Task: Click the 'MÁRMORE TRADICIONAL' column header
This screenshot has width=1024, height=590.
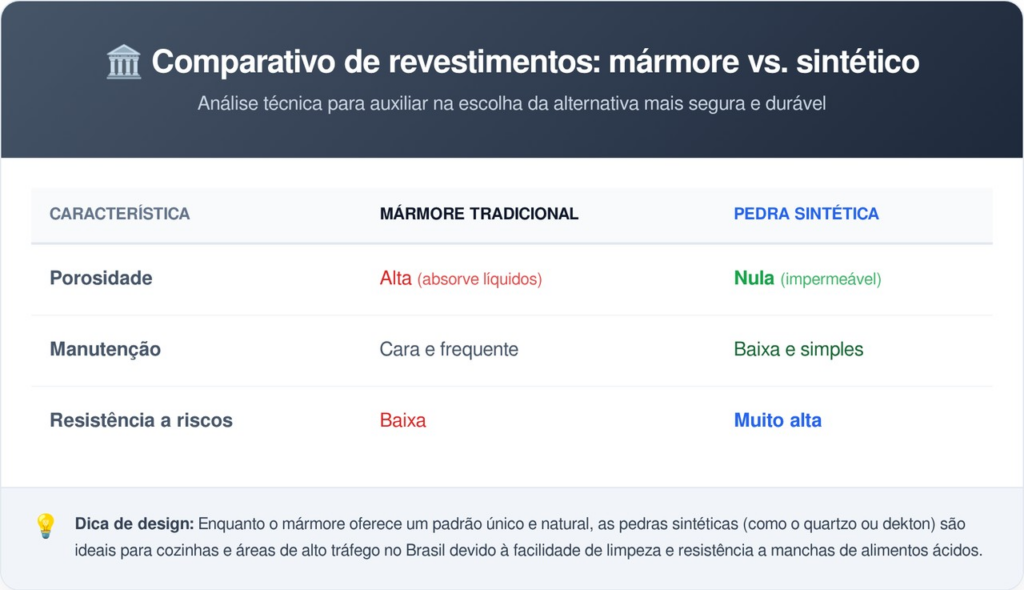Action: point(479,214)
